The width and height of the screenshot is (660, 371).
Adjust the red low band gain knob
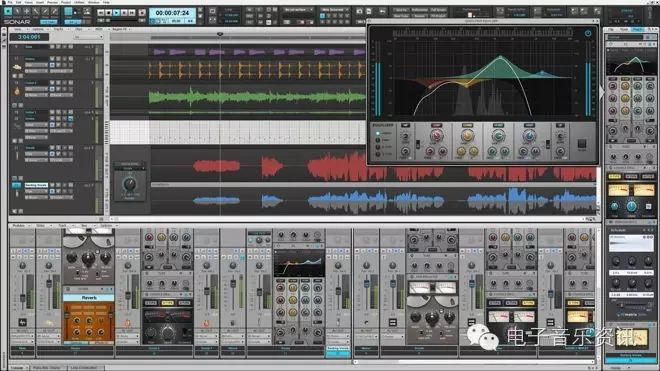click(436, 136)
